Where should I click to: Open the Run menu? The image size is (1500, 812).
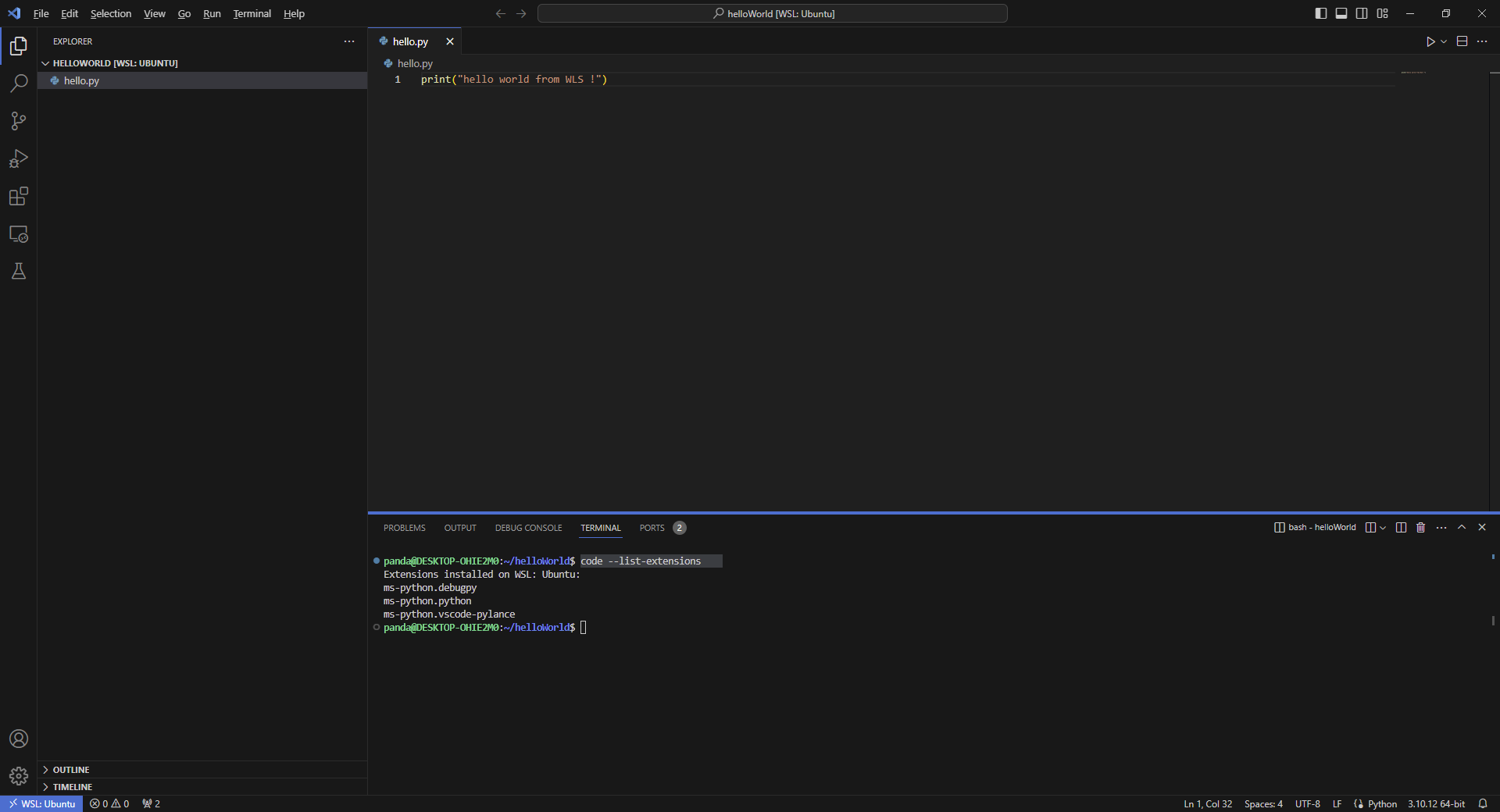(x=212, y=13)
